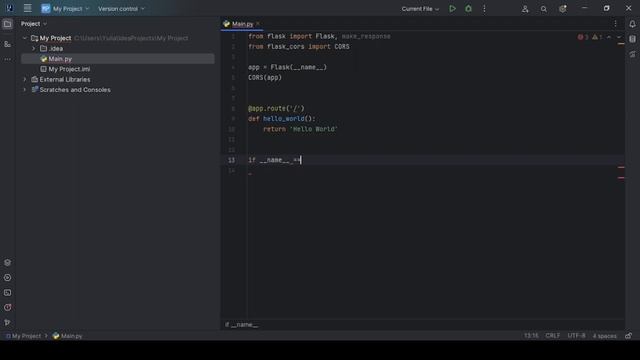Collapse the My Project root node
The image size is (640, 360).
pos(24,38)
